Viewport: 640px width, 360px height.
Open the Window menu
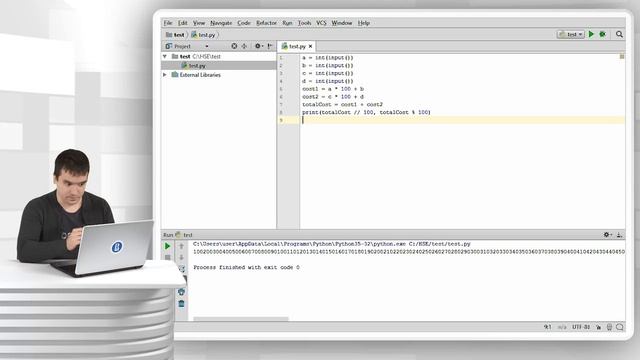(342, 23)
